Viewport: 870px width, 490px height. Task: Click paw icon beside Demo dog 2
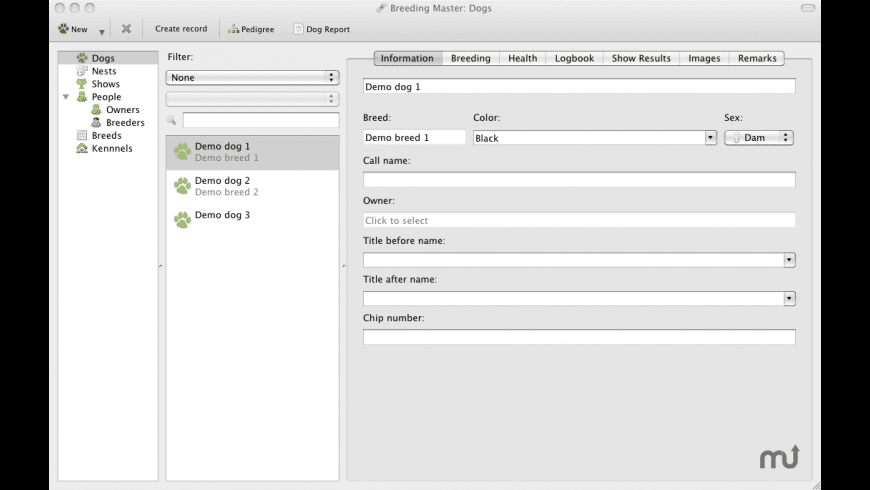point(182,186)
